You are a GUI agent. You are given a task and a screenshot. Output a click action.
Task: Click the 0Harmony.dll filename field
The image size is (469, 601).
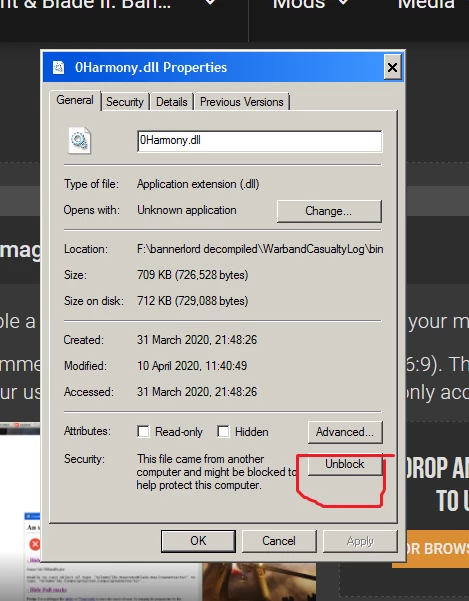tap(259, 141)
